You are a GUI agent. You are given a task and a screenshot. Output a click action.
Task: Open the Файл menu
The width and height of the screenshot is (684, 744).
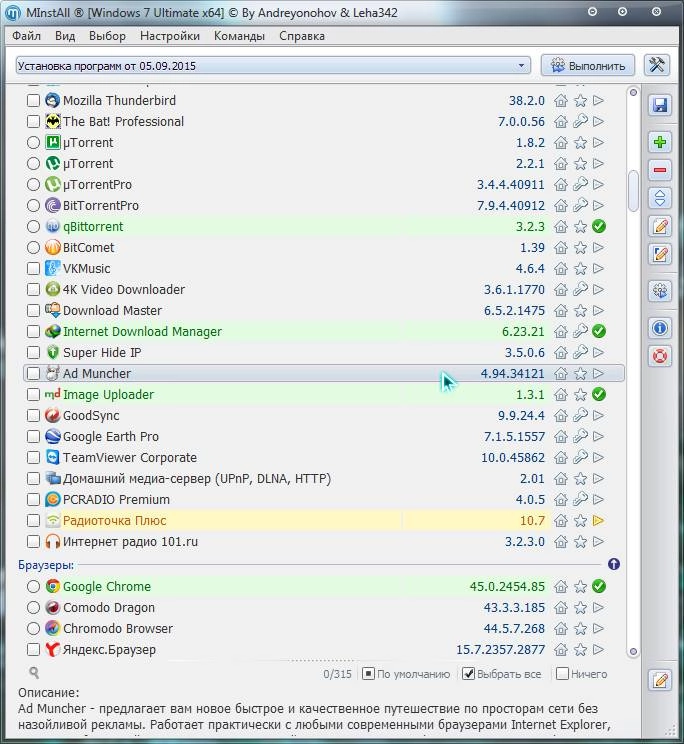click(27, 36)
